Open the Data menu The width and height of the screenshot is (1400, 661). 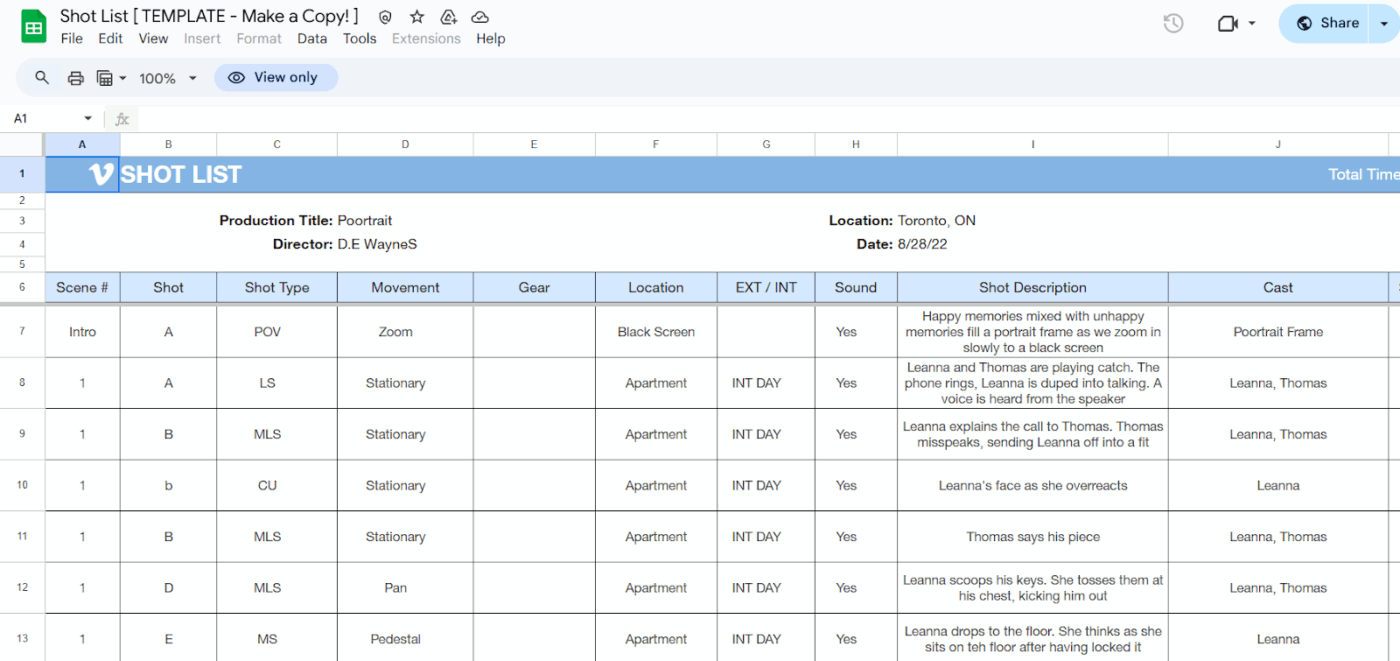pos(312,38)
